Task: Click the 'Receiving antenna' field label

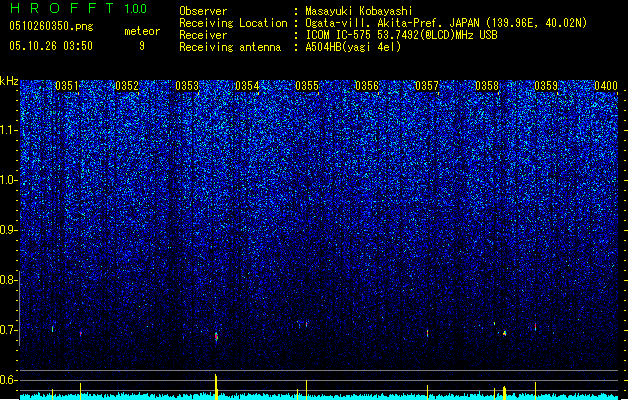Action: tap(230, 47)
